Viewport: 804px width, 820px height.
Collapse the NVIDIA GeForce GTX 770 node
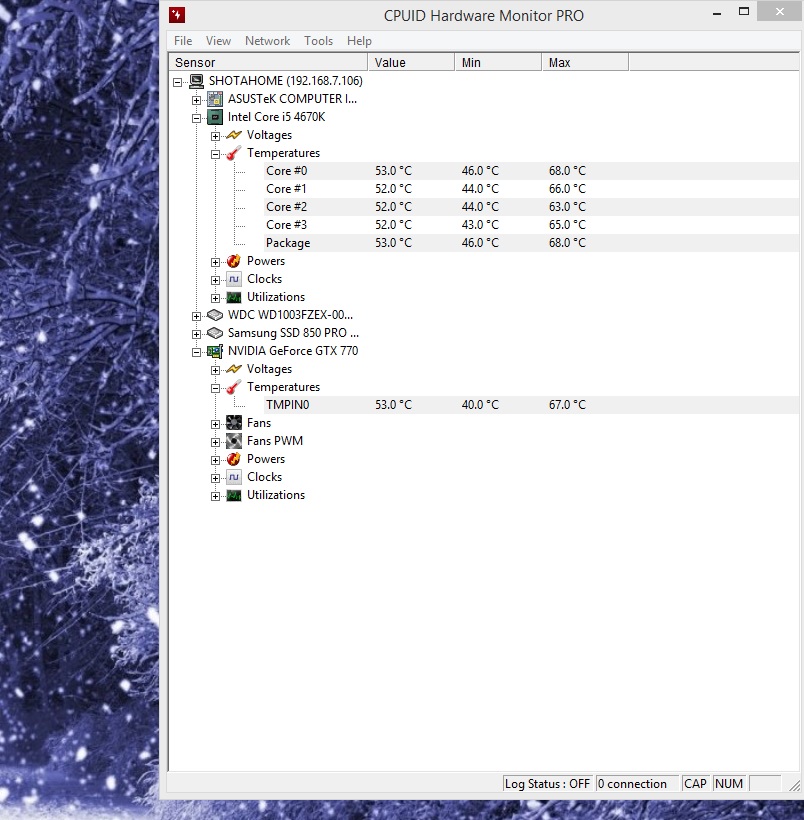pyautogui.click(x=197, y=352)
